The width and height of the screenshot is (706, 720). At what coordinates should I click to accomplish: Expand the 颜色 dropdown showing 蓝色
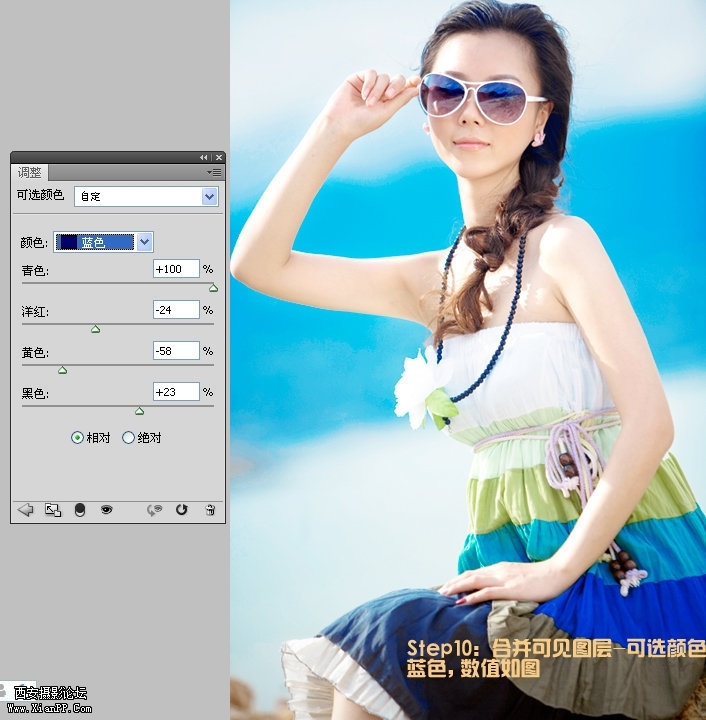point(104,242)
